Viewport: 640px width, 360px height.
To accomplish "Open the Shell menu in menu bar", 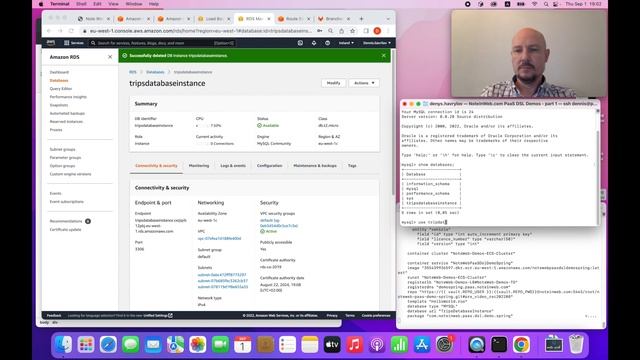I will 81,4.
